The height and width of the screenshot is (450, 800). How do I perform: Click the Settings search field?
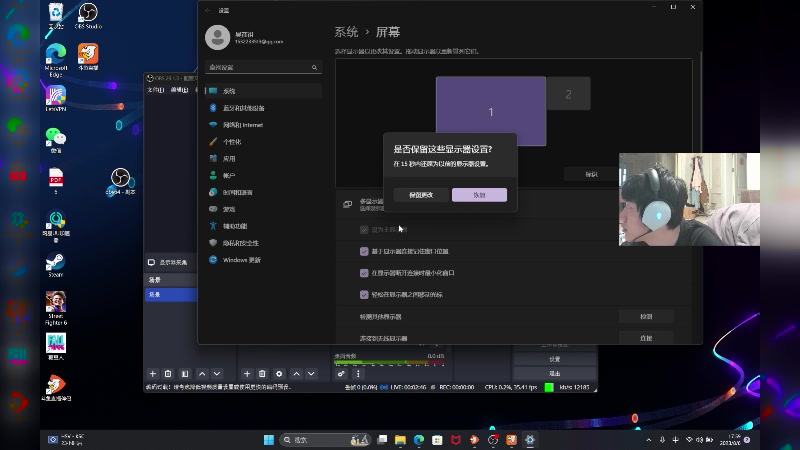(x=264, y=67)
